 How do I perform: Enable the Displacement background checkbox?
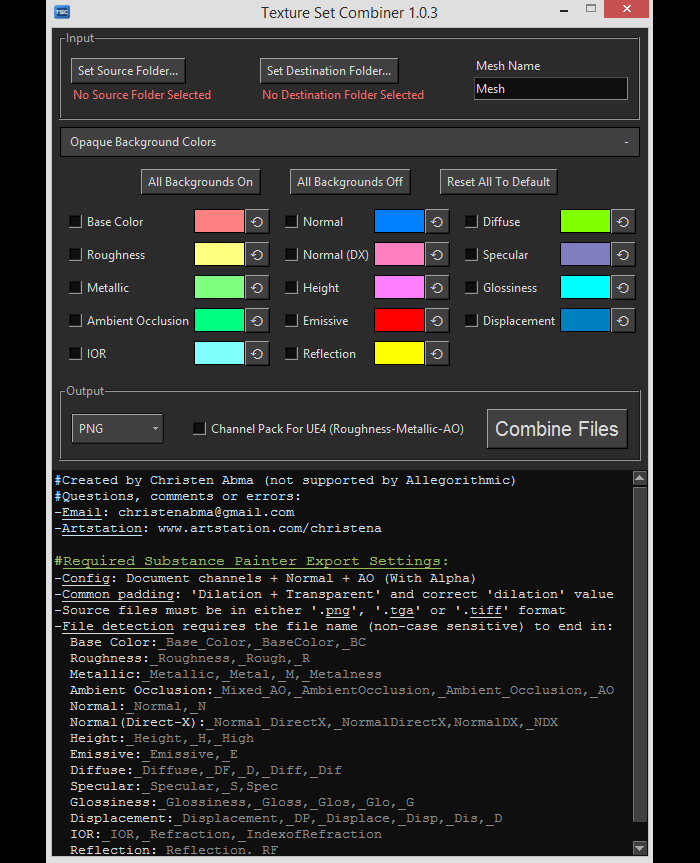click(472, 320)
